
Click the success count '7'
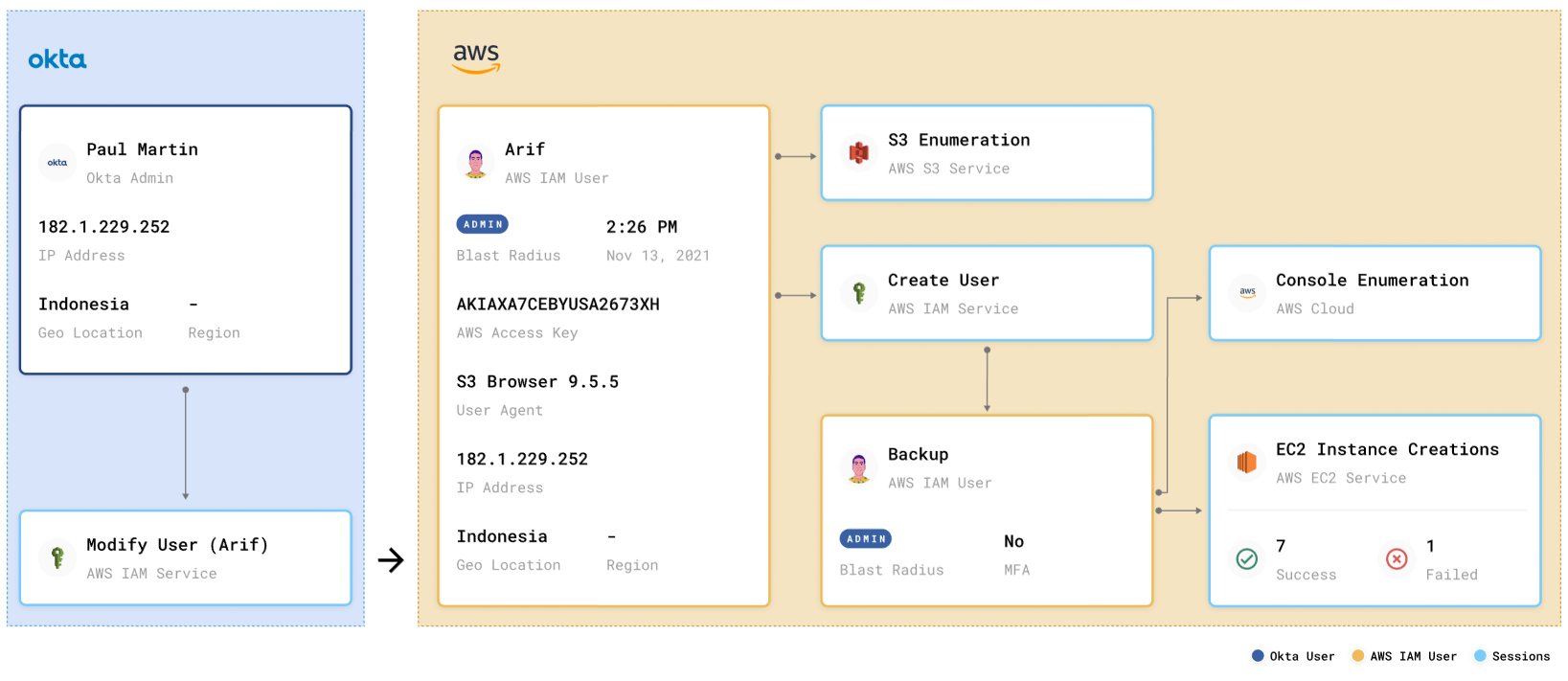(1281, 547)
